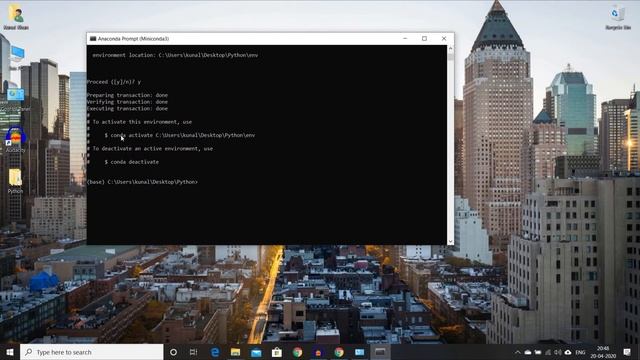
Task: Open Task View on the taskbar
Action: click(x=193, y=352)
